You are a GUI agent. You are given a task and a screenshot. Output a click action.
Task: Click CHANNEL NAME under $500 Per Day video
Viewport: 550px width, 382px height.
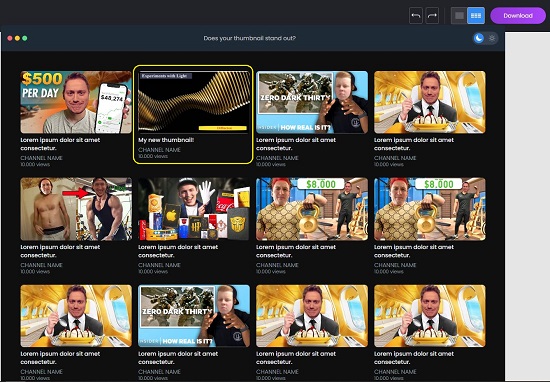[41, 158]
